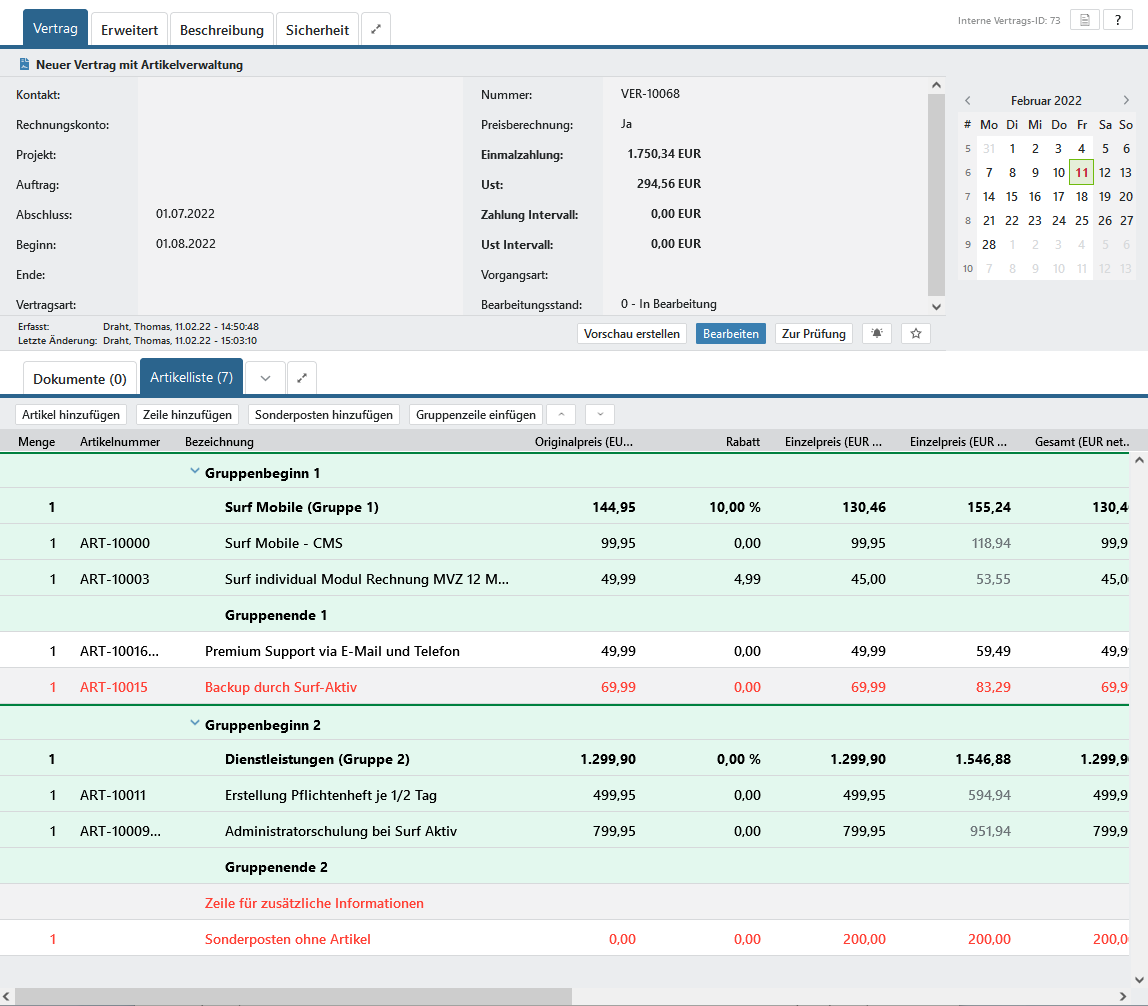Open the dropdown tab next to Artikelliste
This screenshot has height=1006, width=1148.
[x=265, y=378]
